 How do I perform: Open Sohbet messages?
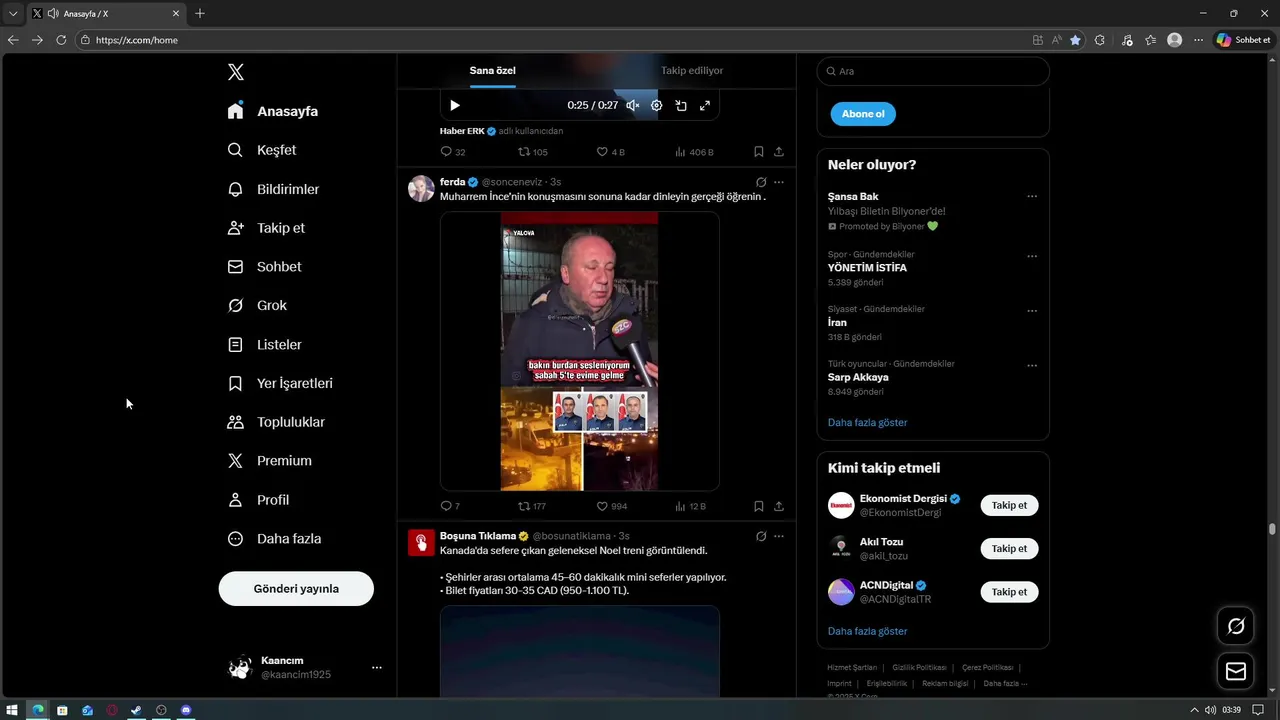[265, 267]
